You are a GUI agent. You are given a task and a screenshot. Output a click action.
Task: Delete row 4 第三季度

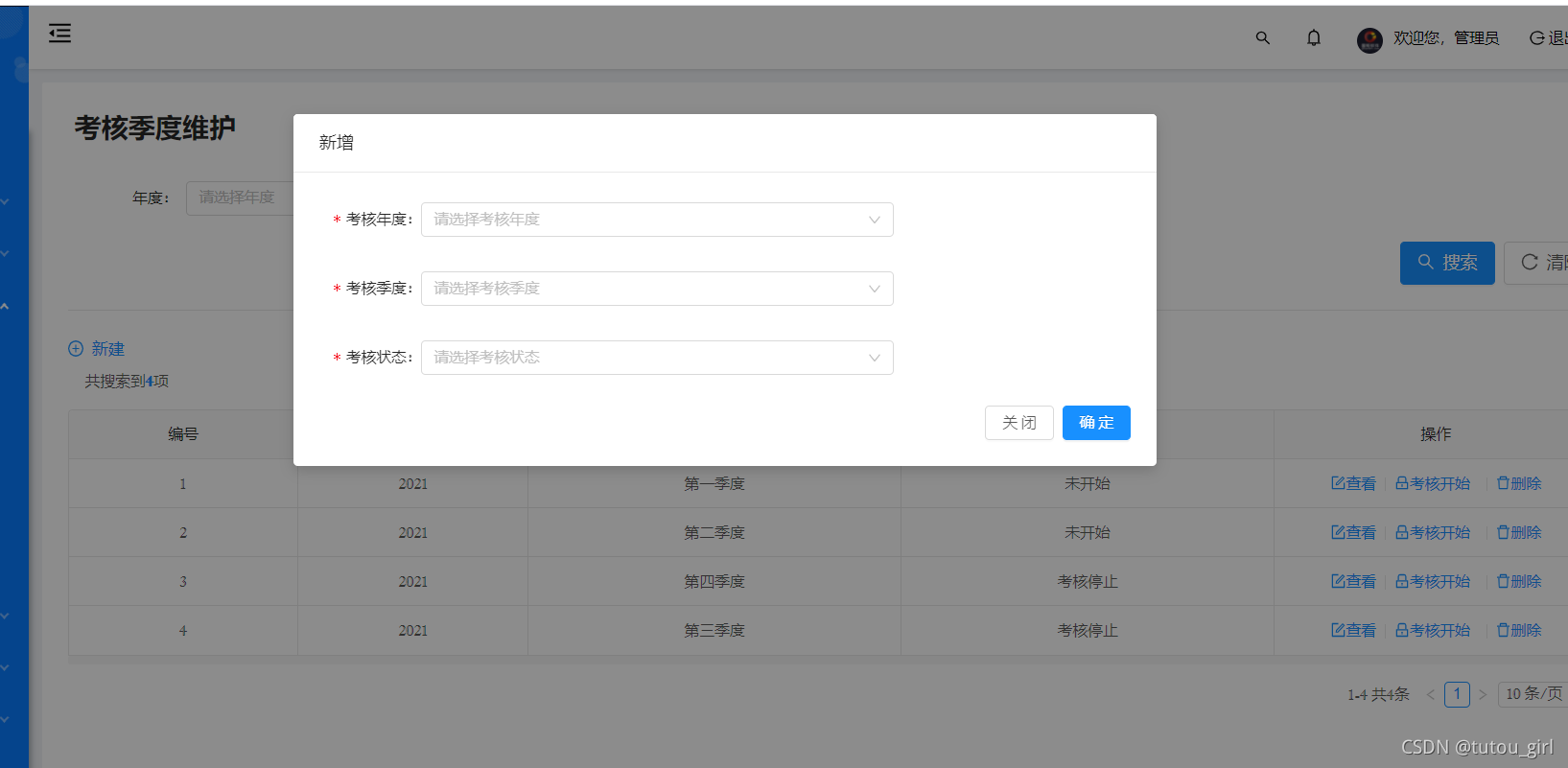pyautogui.click(x=1519, y=631)
